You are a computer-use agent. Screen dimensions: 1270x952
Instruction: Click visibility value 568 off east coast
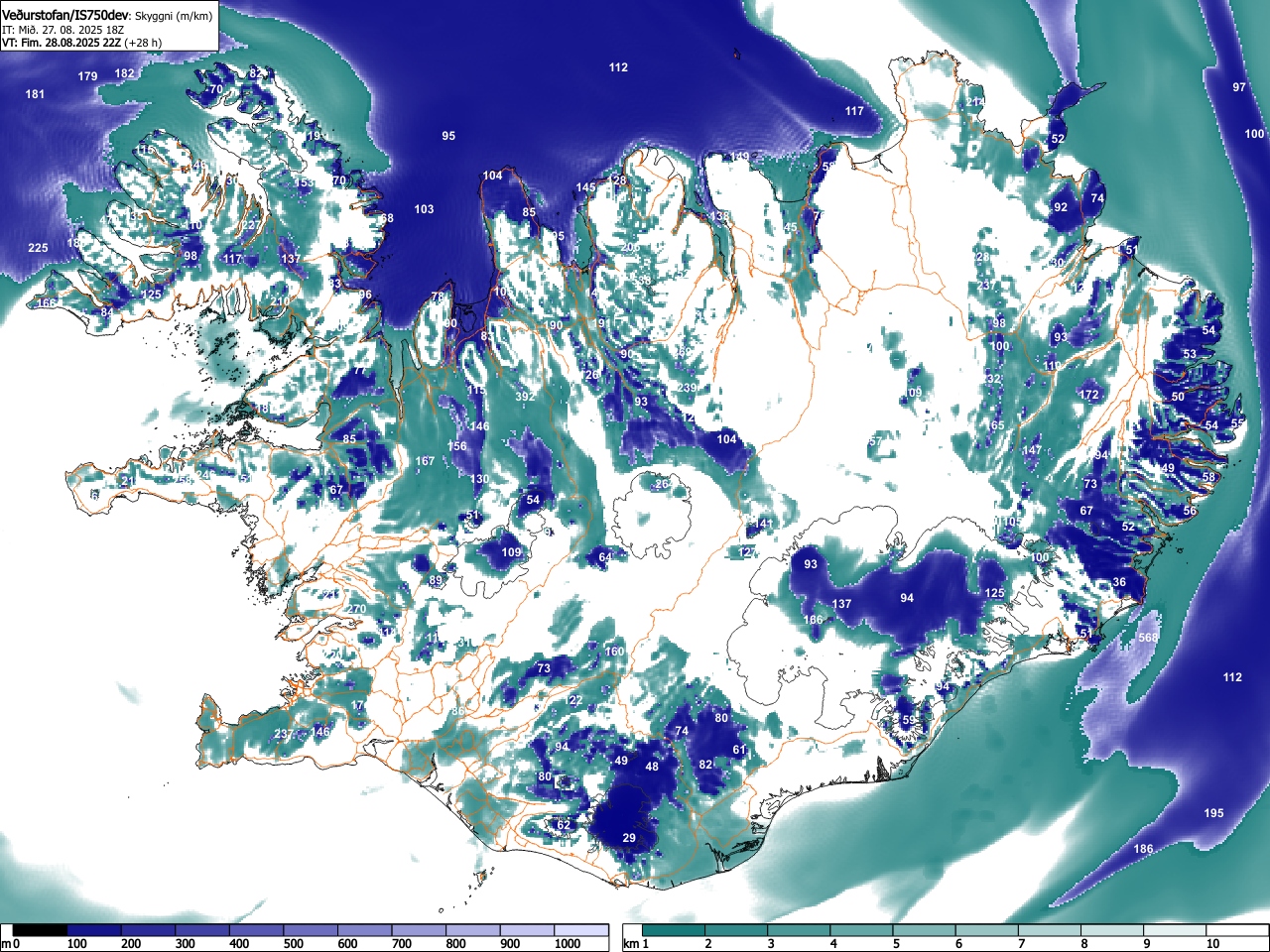[1148, 638]
